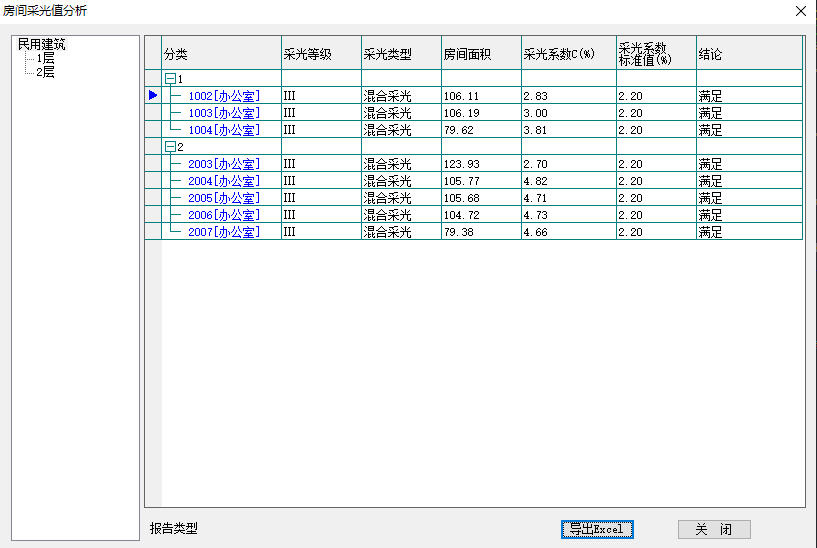Click the 导出Excel button
Screen dimensions: 817x548
tap(597, 529)
